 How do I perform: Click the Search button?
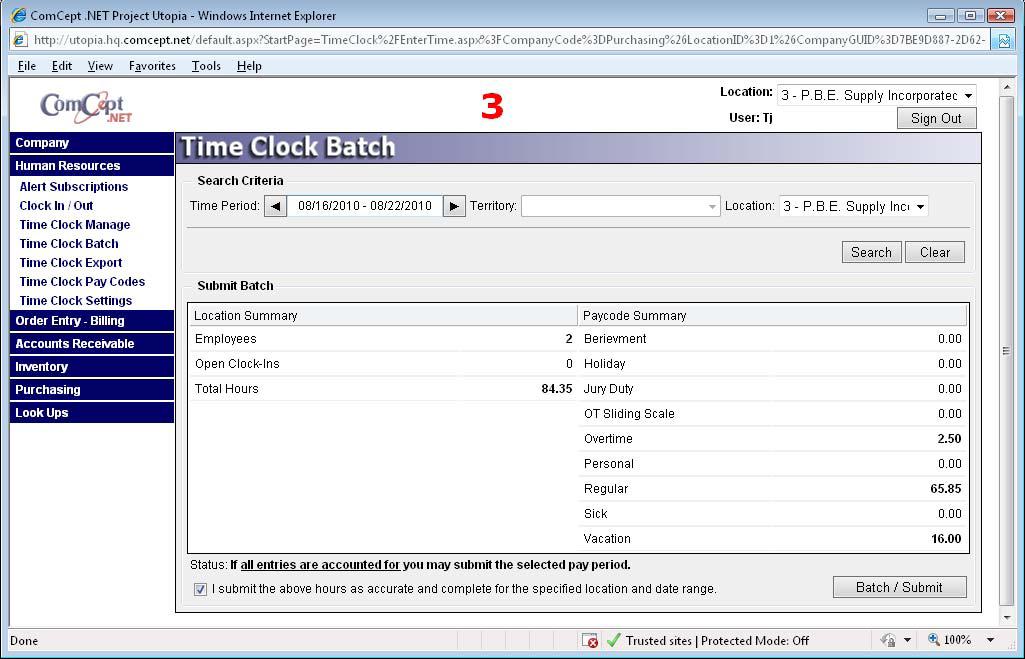click(x=871, y=252)
